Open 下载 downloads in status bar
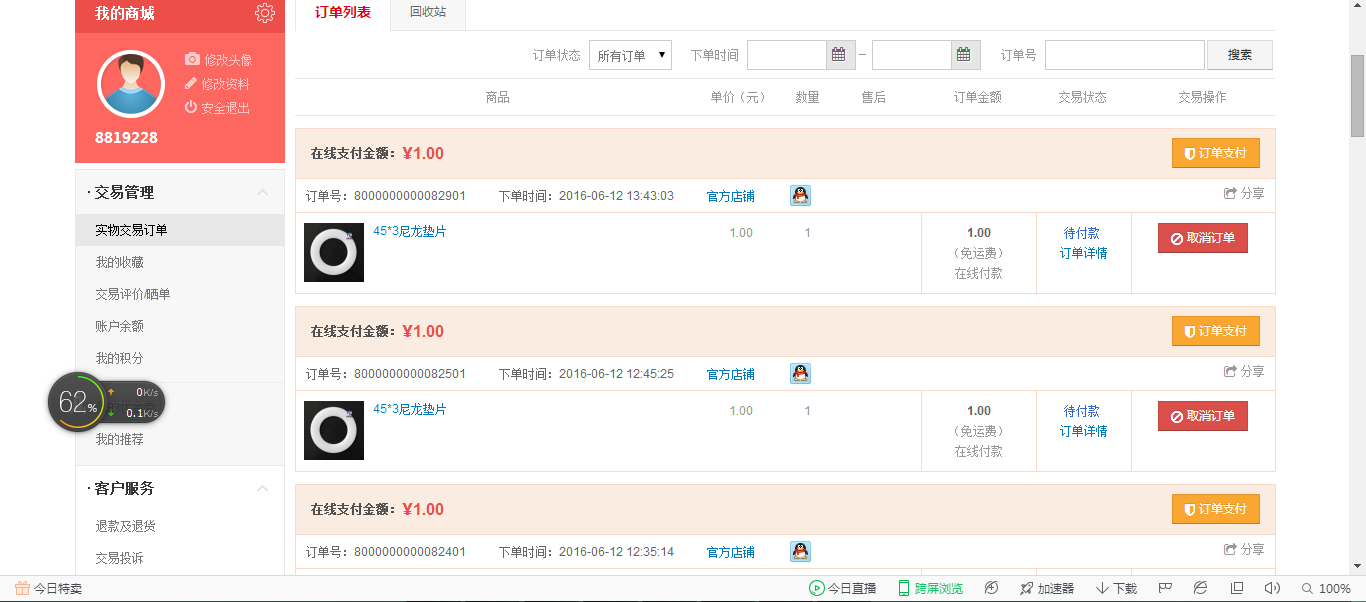This screenshot has height=602, width=1366. tap(1116, 588)
